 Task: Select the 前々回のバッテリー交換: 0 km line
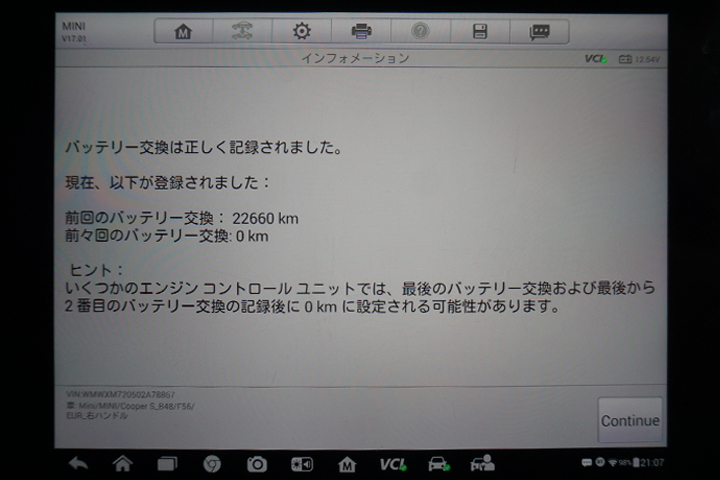point(167,236)
